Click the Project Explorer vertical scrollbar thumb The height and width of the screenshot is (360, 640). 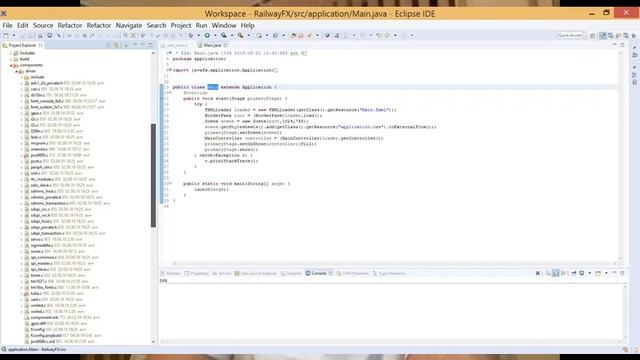click(153, 176)
